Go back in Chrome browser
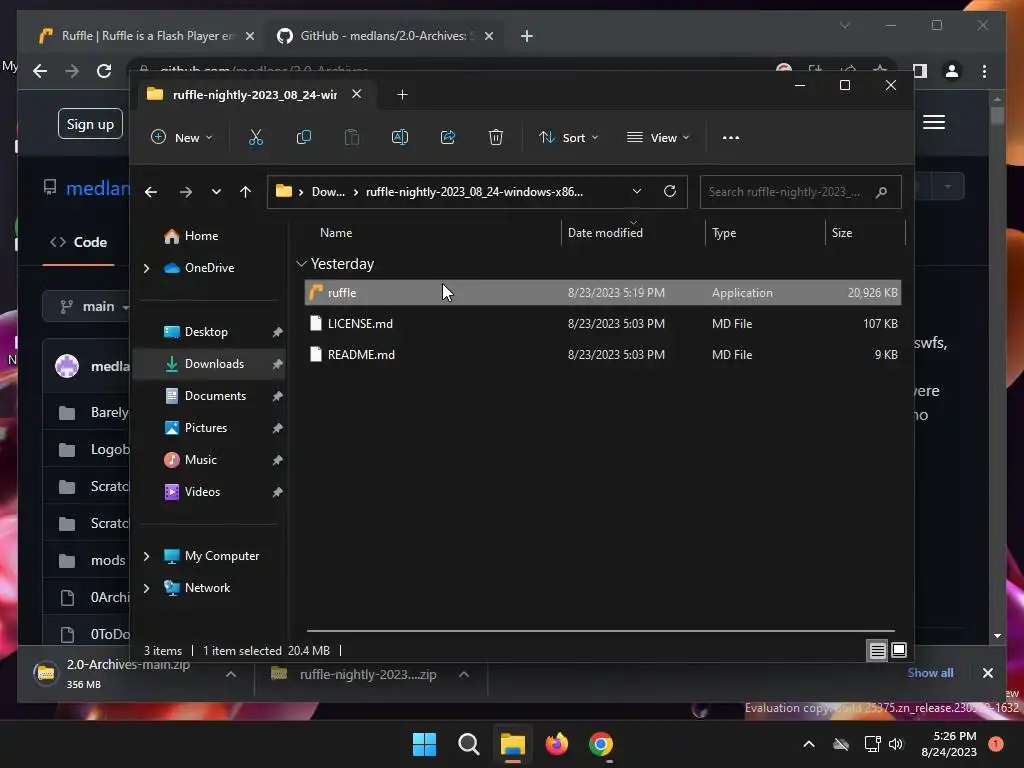1024x768 pixels. pyautogui.click(x=40, y=71)
